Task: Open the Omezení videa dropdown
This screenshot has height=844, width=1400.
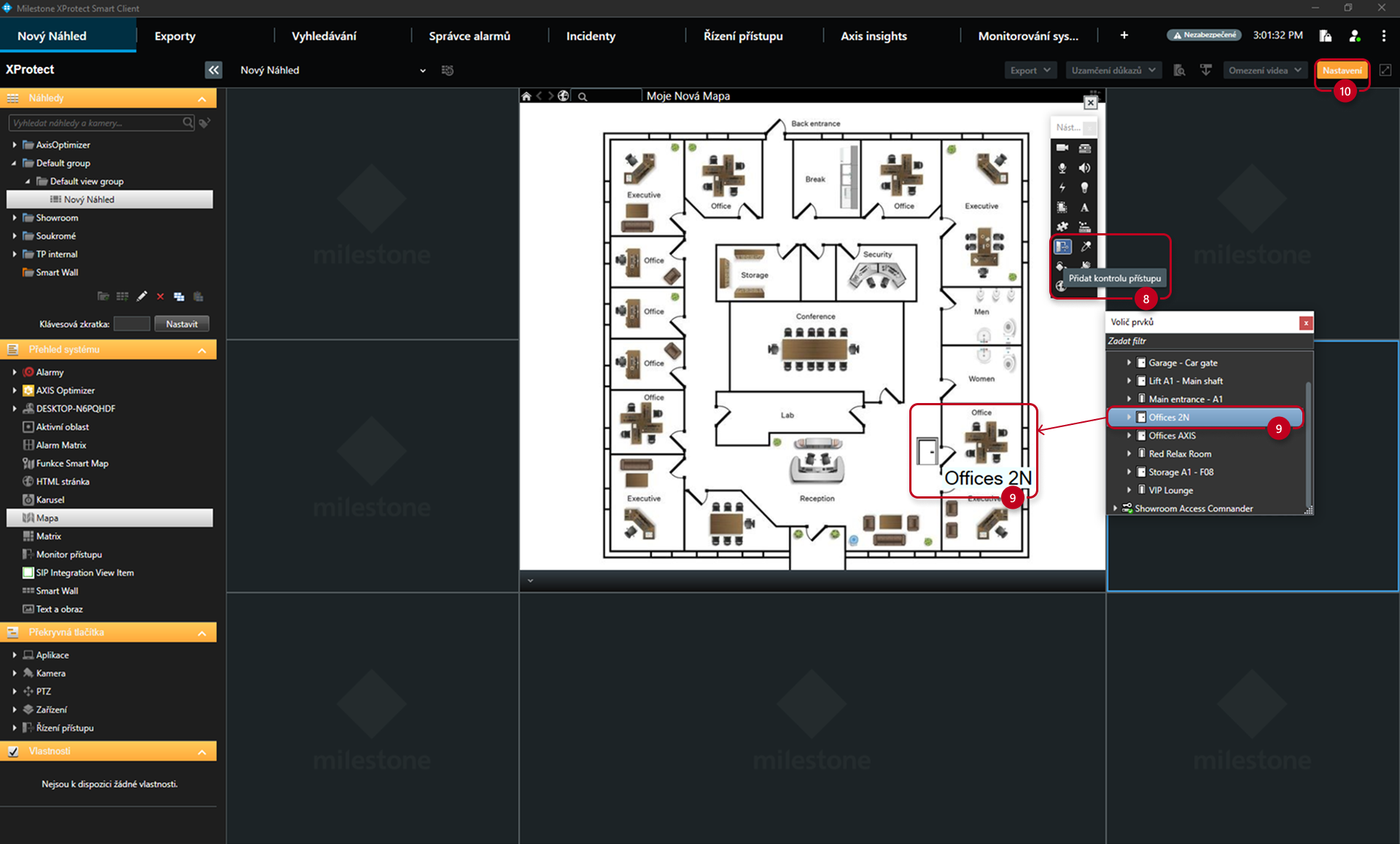Action: coord(1264,70)
